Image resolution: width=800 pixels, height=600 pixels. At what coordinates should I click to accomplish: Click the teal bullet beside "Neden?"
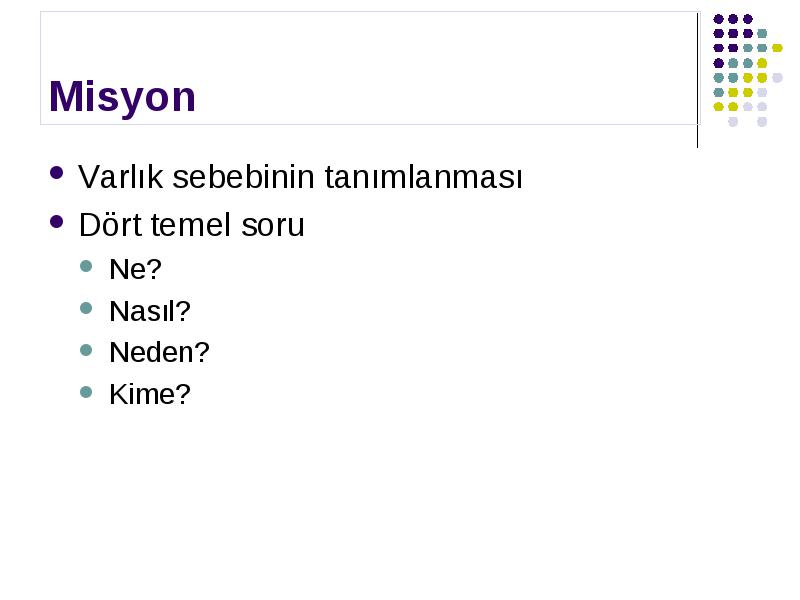(x=86, y=350)
